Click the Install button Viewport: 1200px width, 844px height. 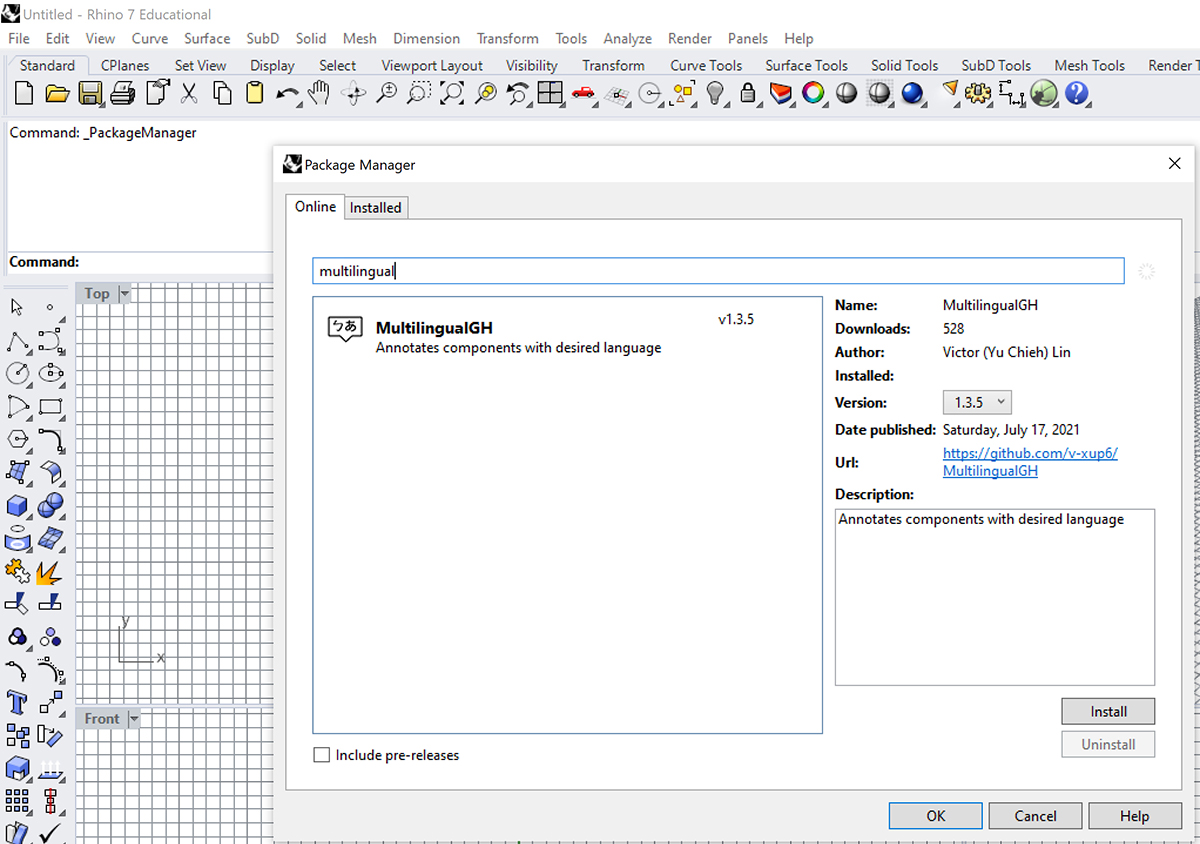click(1108, 711)
